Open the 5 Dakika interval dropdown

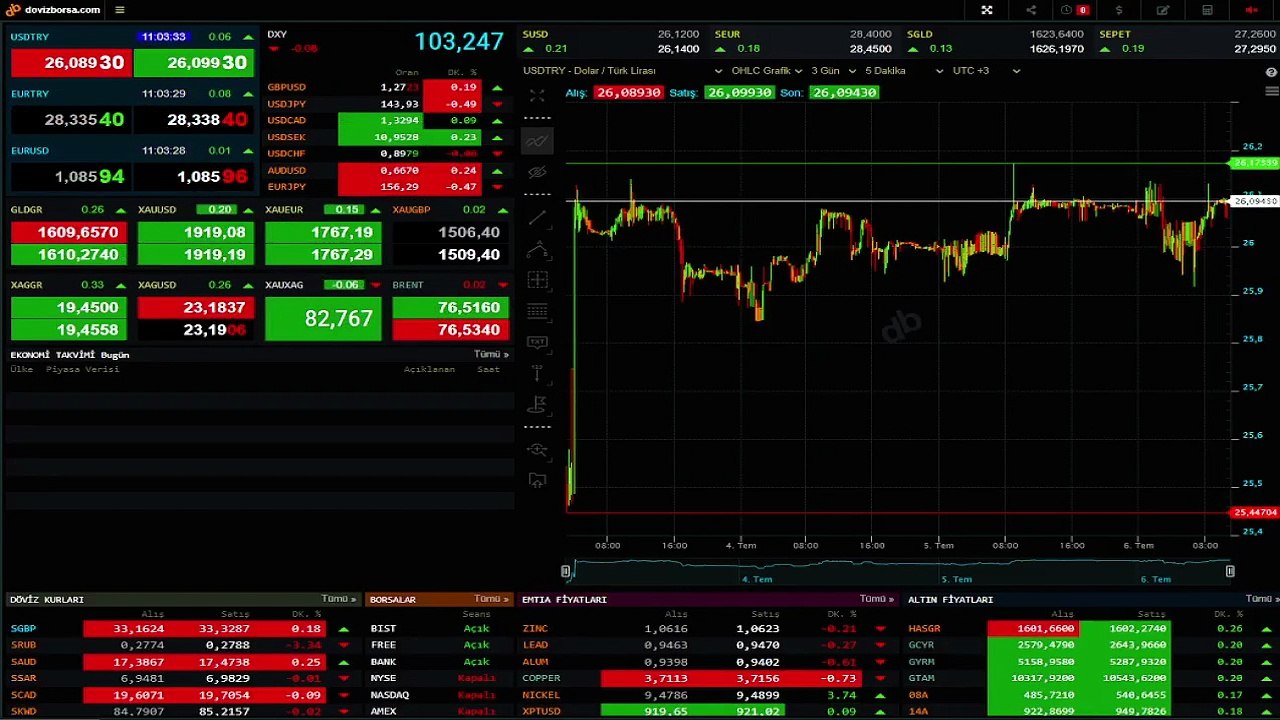(x=904, y=71)
